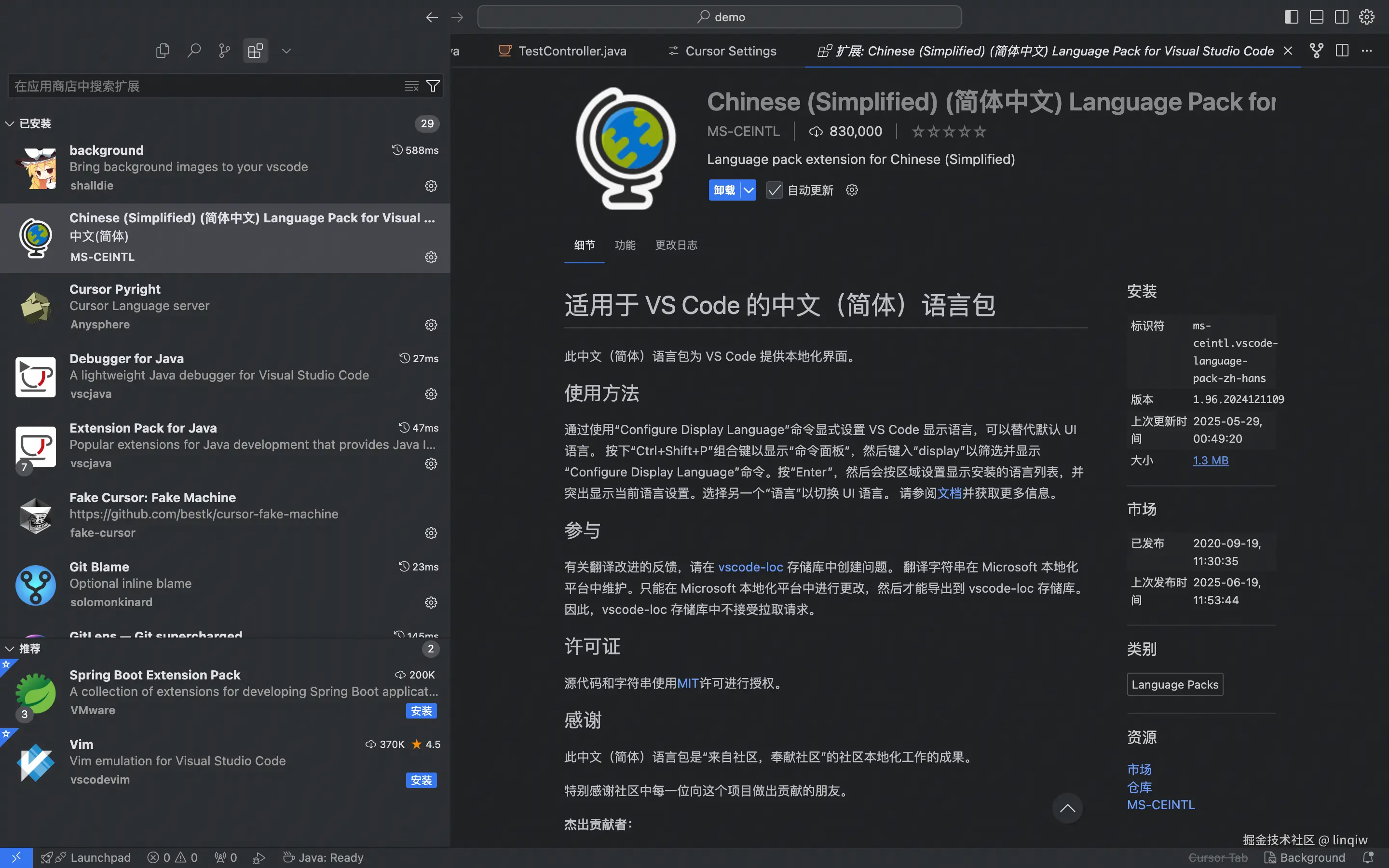Toggle the bottom panel layout icon

pos(1316,17)
